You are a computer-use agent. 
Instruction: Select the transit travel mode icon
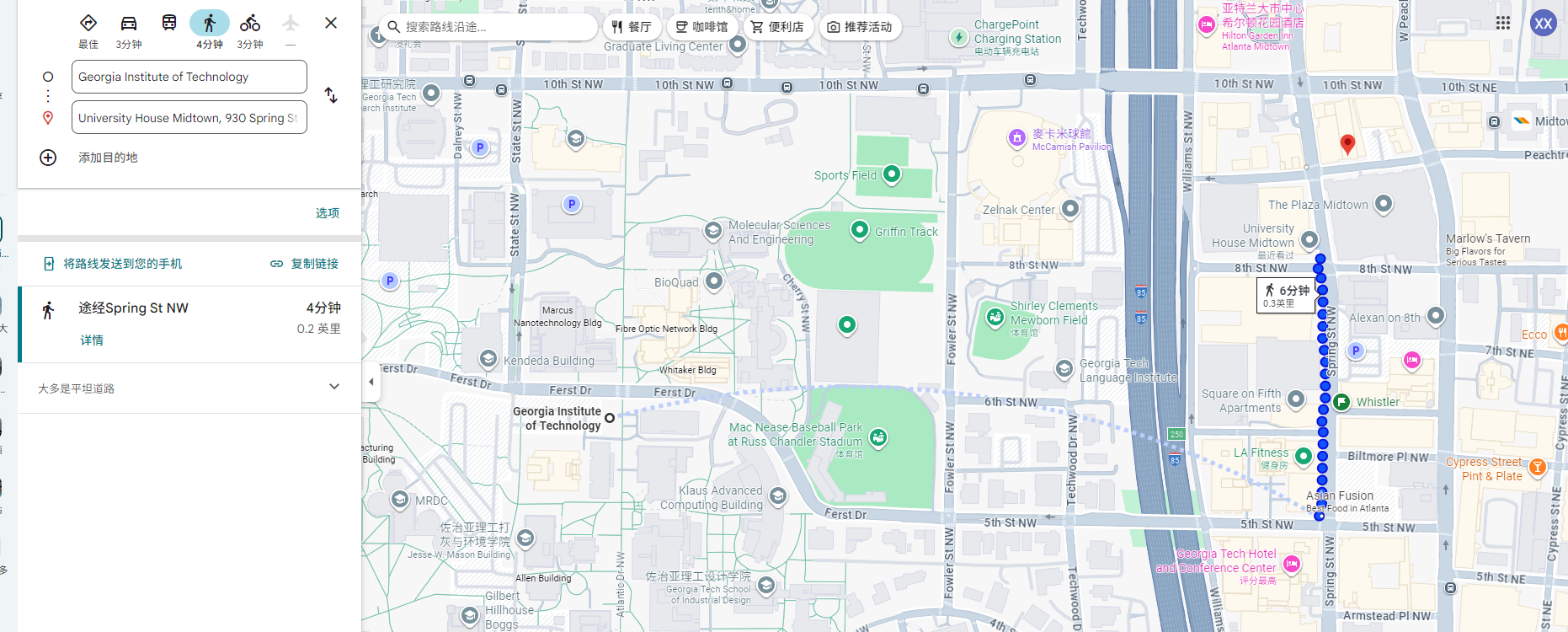pos(169,24)
